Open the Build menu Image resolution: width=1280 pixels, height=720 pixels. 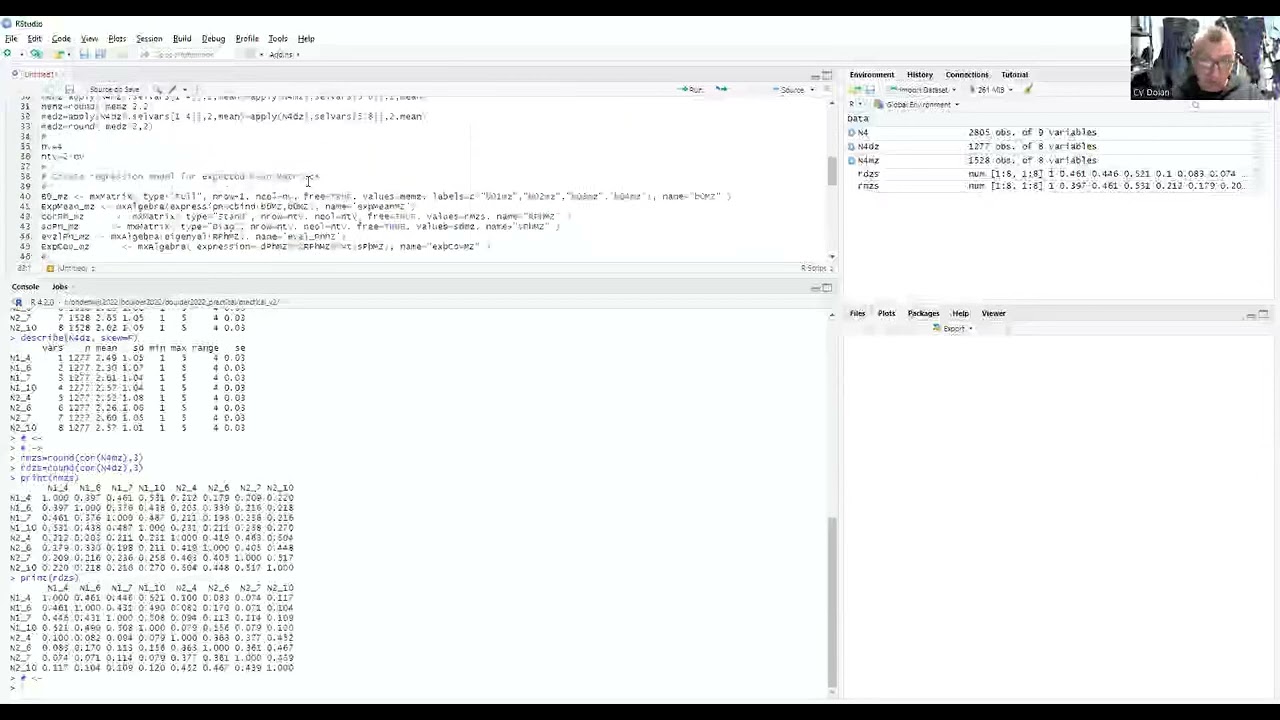[182, 39]
